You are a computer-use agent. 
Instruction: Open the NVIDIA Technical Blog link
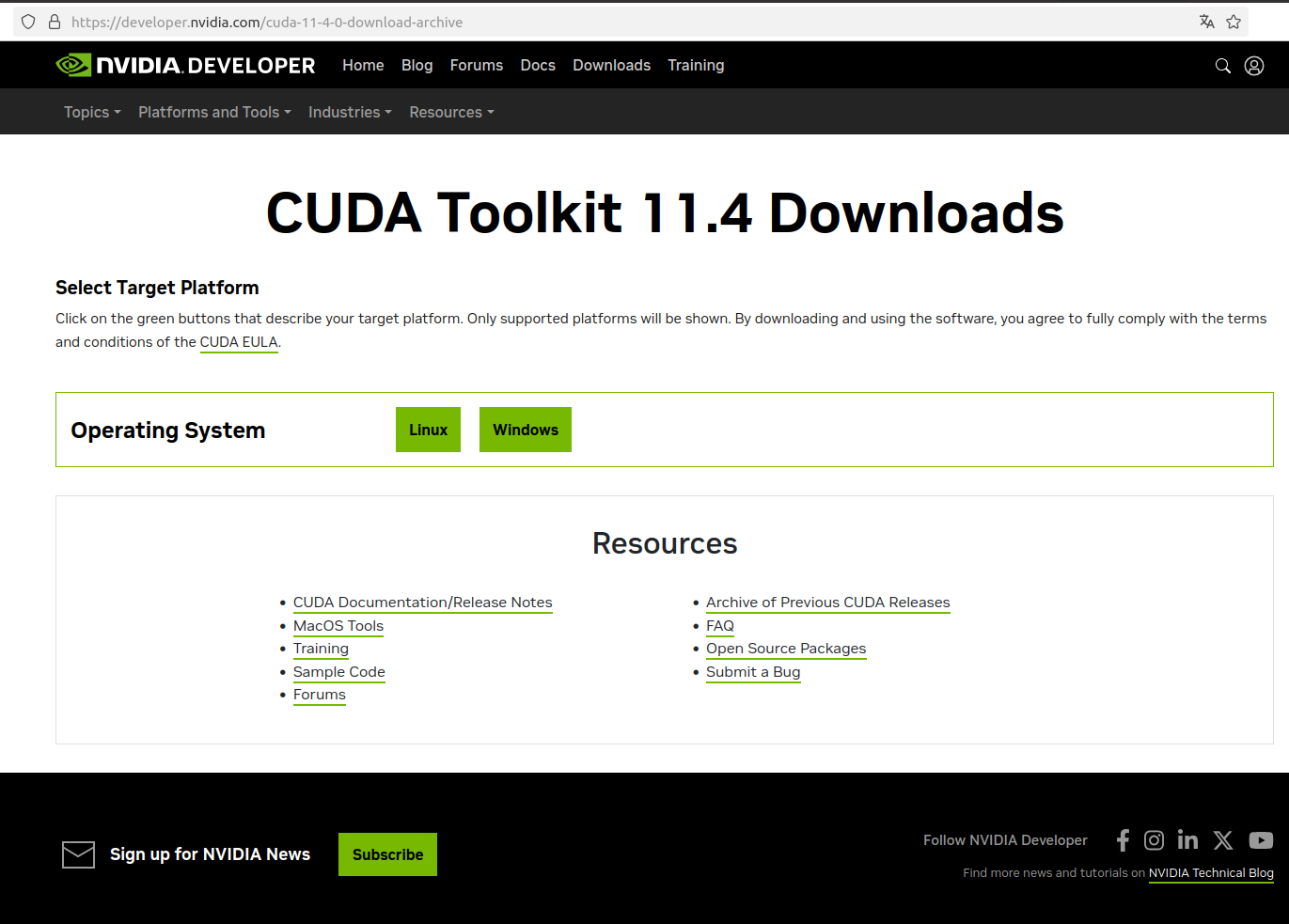tap(1211, 873)
